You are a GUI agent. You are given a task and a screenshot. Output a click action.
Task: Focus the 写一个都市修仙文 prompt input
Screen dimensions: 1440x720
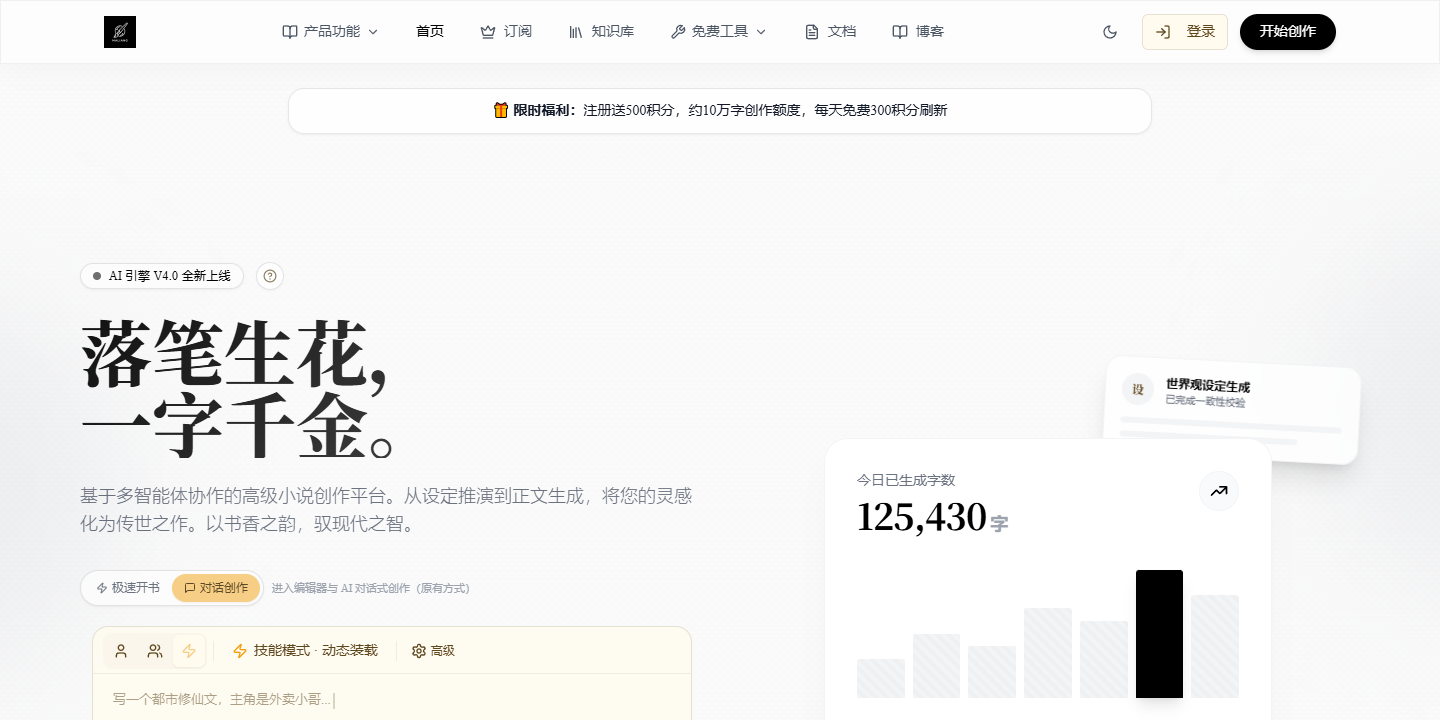[x=392, y=699]
